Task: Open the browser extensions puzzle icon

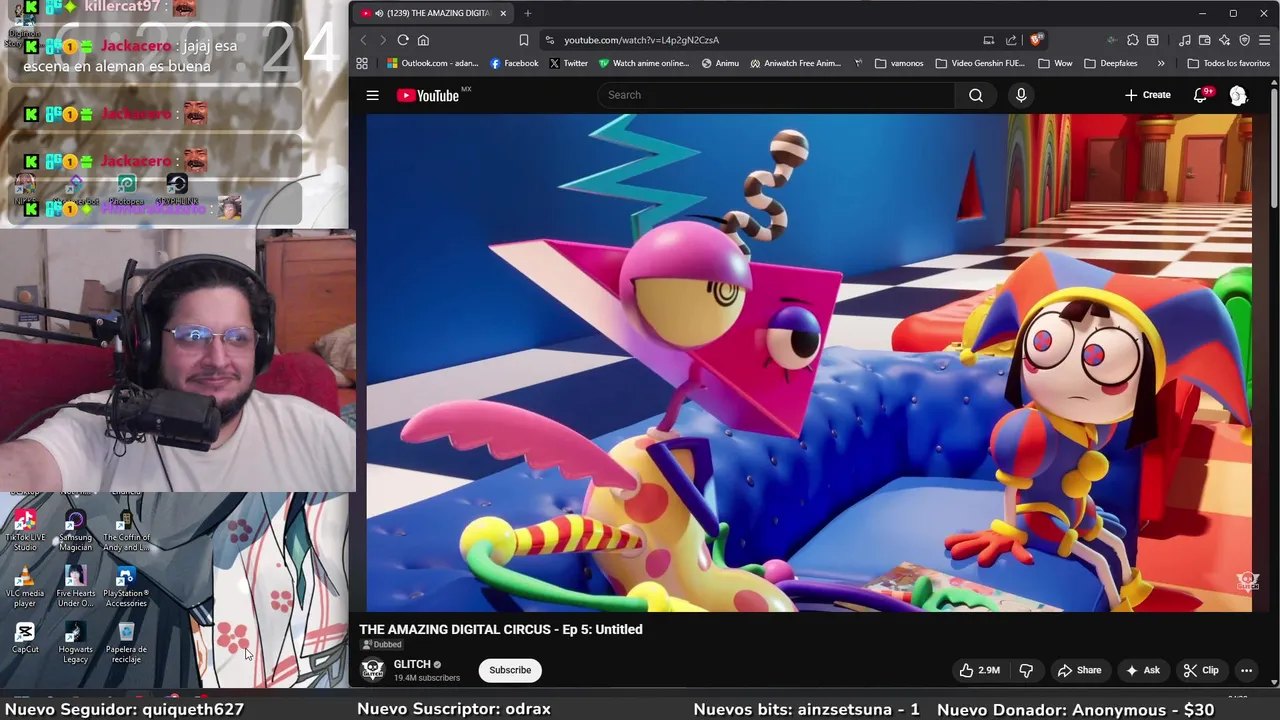Action: (x=1132, y=40)
